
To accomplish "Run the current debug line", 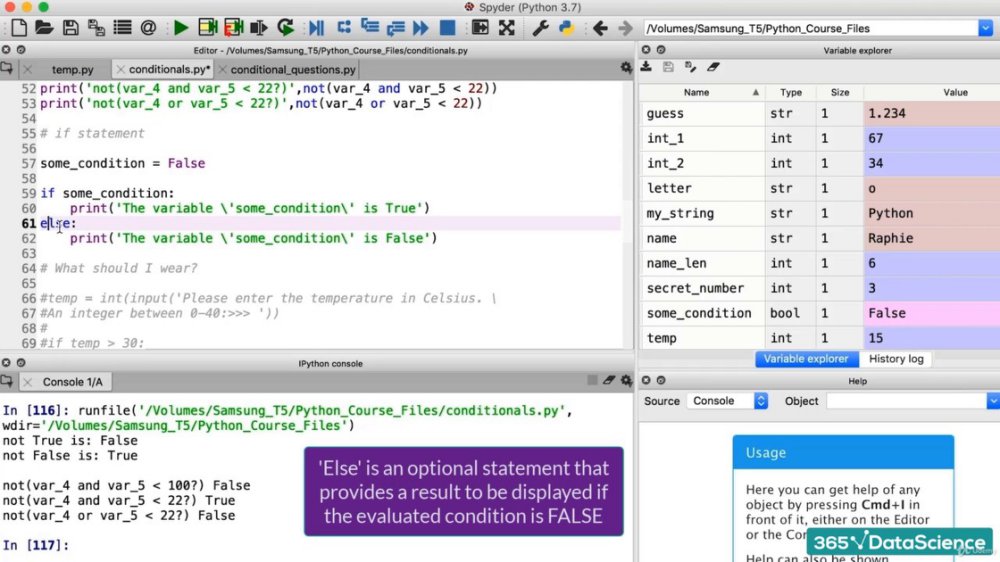I will point(344,27).
